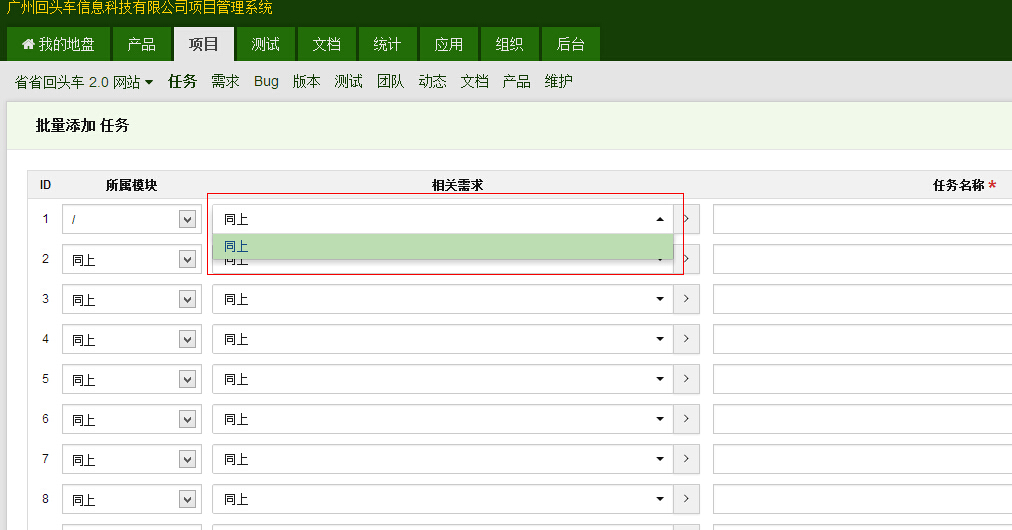Focus the 任务名称 field in row 3
The image size is (1012, 530).
[862, 300]
